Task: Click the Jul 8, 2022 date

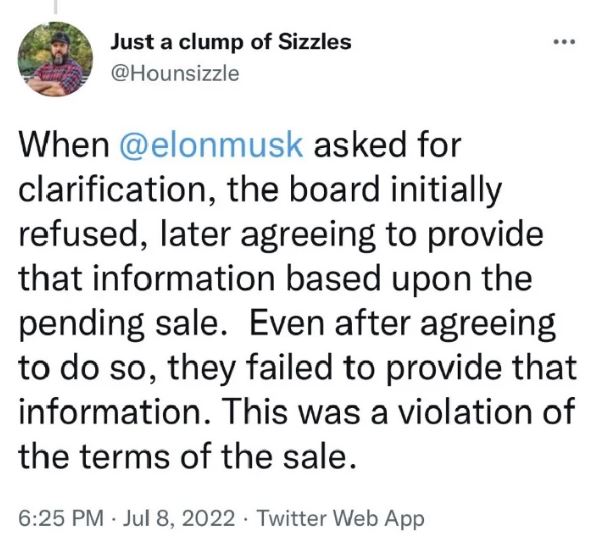Action: click(179, 518)
